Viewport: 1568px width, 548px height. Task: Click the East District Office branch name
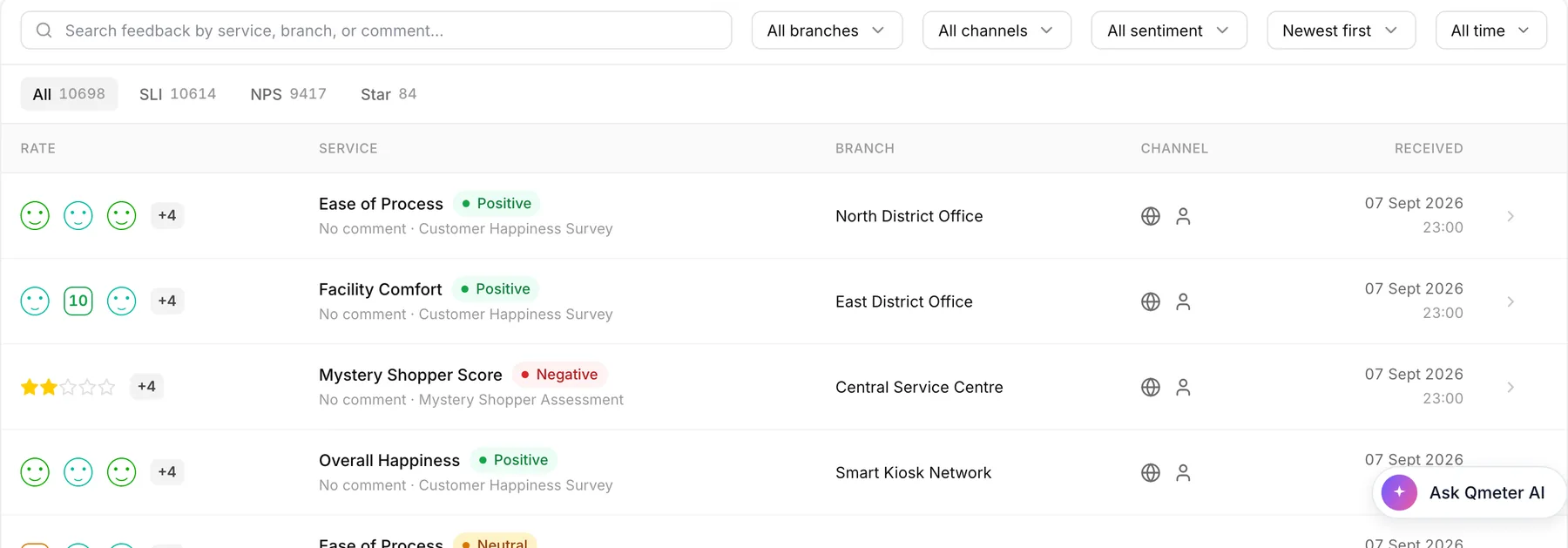[x=903, y=301]
